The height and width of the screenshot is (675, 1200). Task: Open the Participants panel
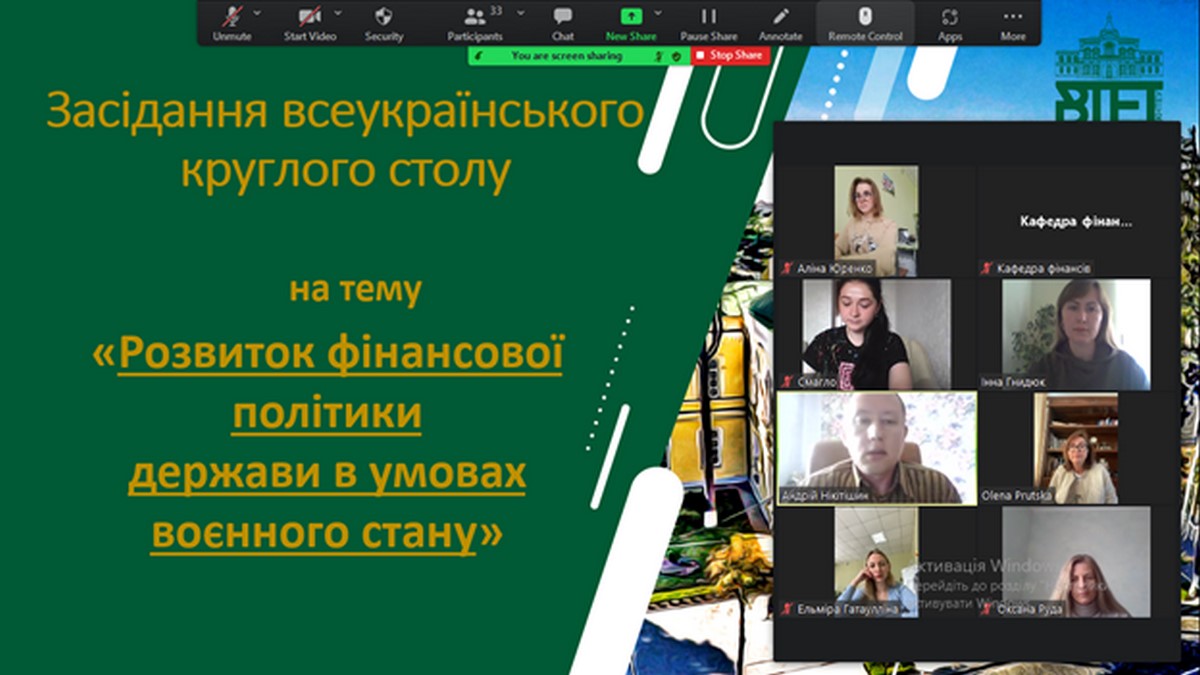[x=475, y=22]
